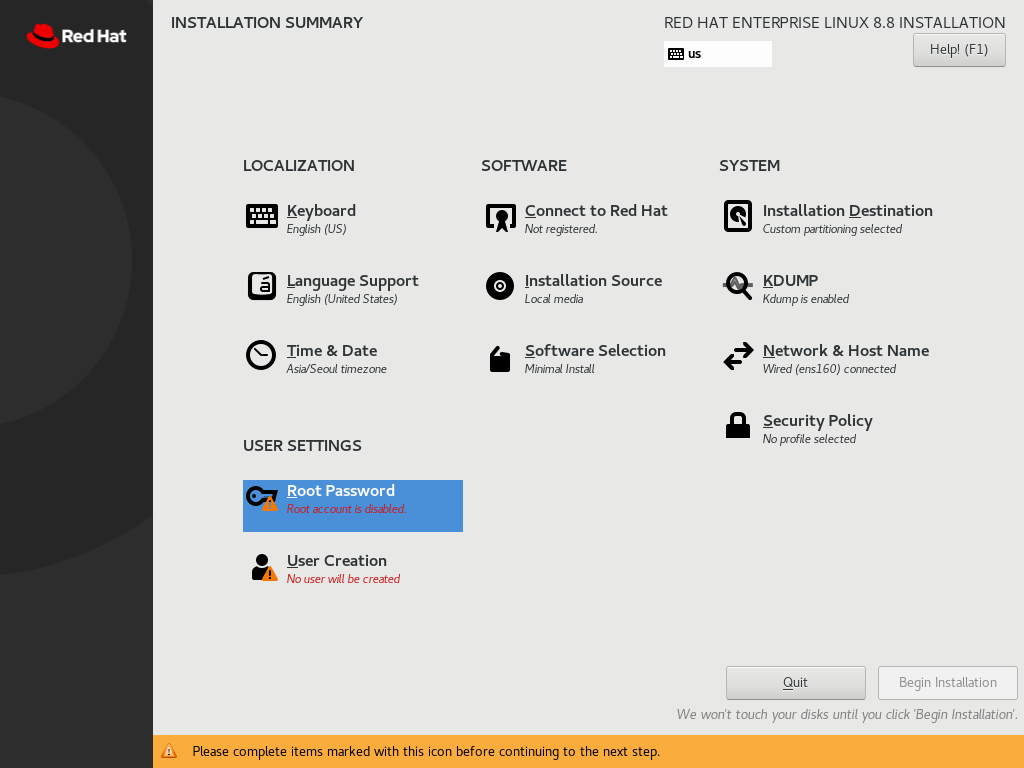
Task: Click the orange warning message text
Action: pos(426,752)
